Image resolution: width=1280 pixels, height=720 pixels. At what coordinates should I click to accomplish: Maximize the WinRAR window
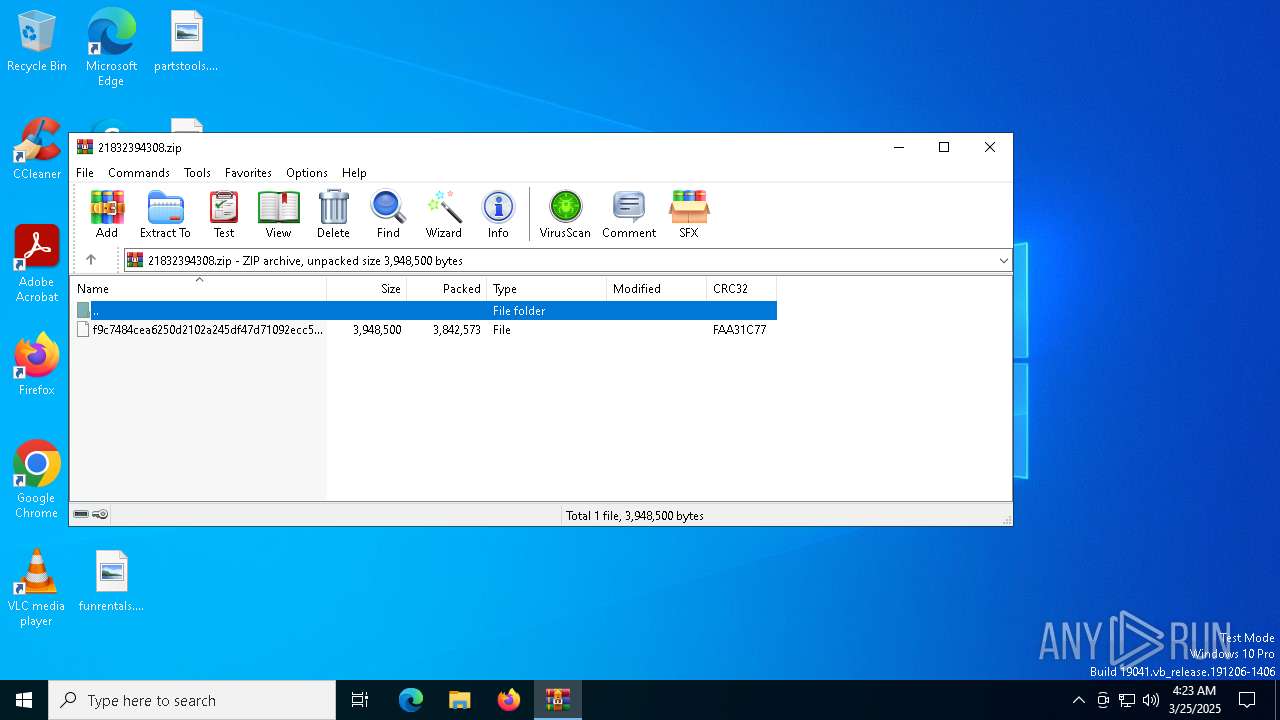[x=943, y=147]
